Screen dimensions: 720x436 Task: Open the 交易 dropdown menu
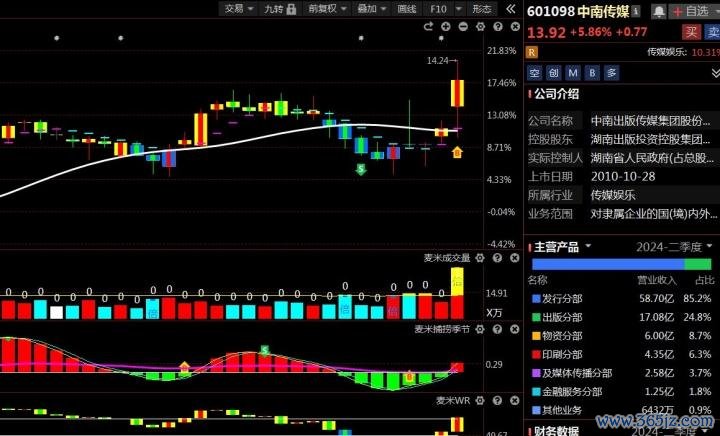[238, 9]
